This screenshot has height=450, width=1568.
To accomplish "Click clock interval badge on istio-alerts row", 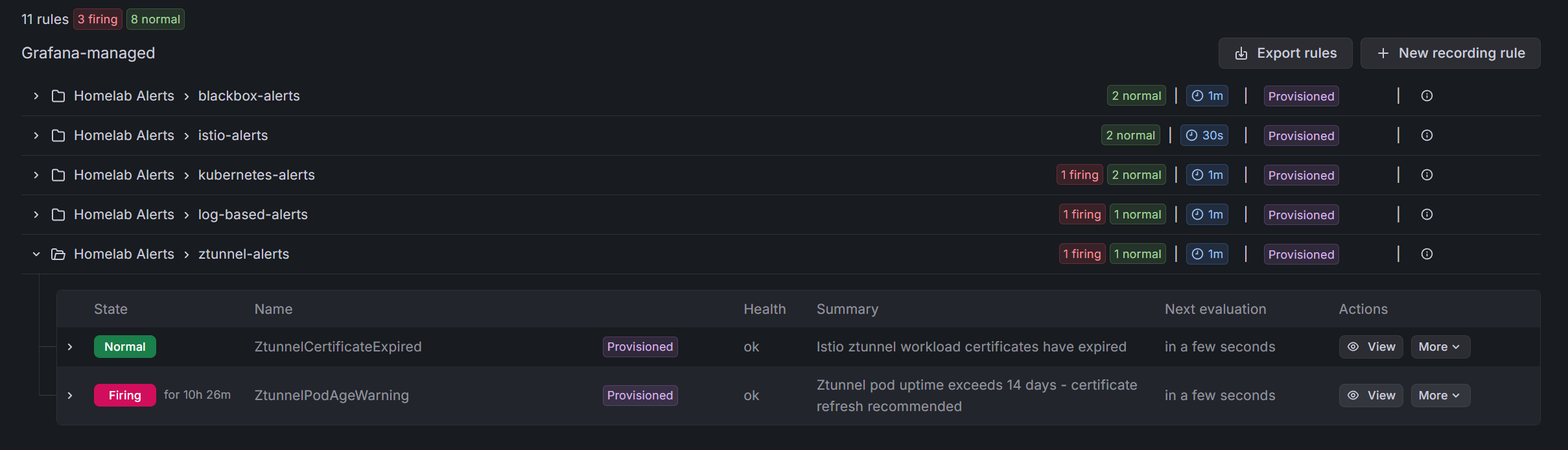I will (x=1204, y=136).
